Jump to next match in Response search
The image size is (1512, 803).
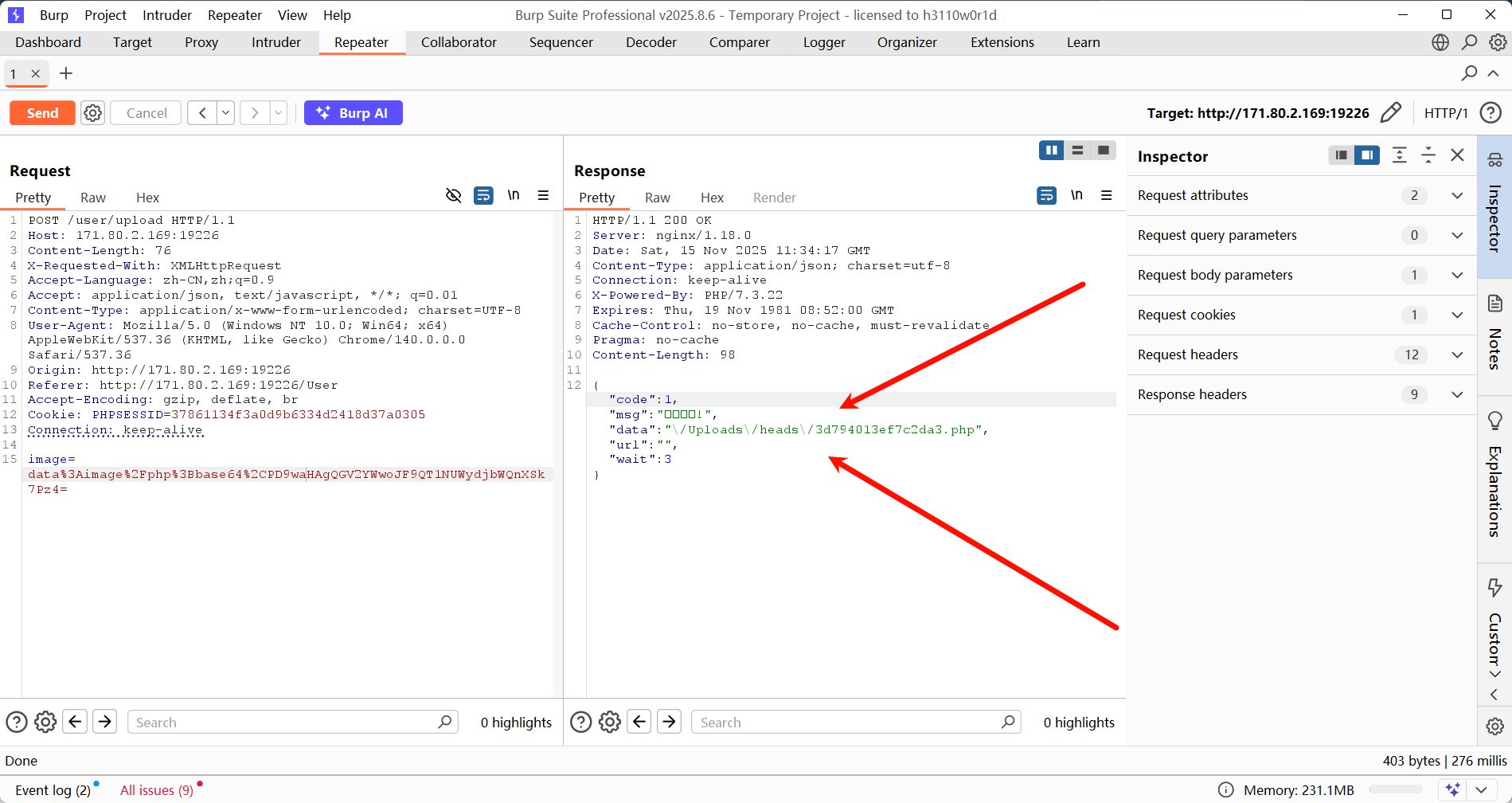(x=670, y=722)
